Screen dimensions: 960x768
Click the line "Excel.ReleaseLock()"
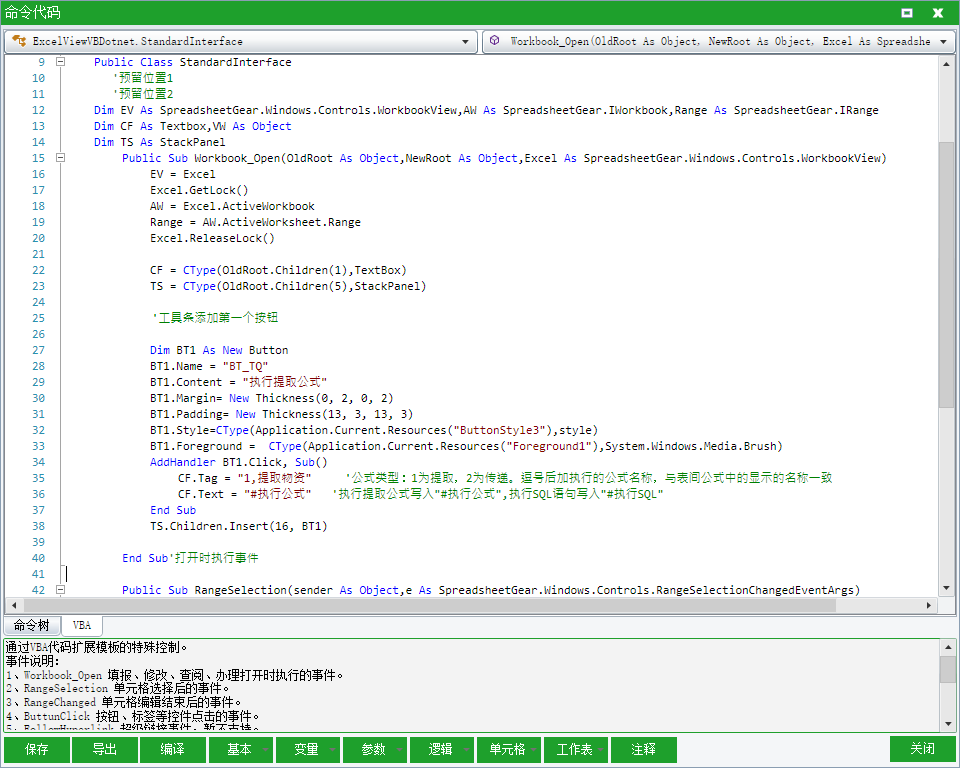pos(212,238)
